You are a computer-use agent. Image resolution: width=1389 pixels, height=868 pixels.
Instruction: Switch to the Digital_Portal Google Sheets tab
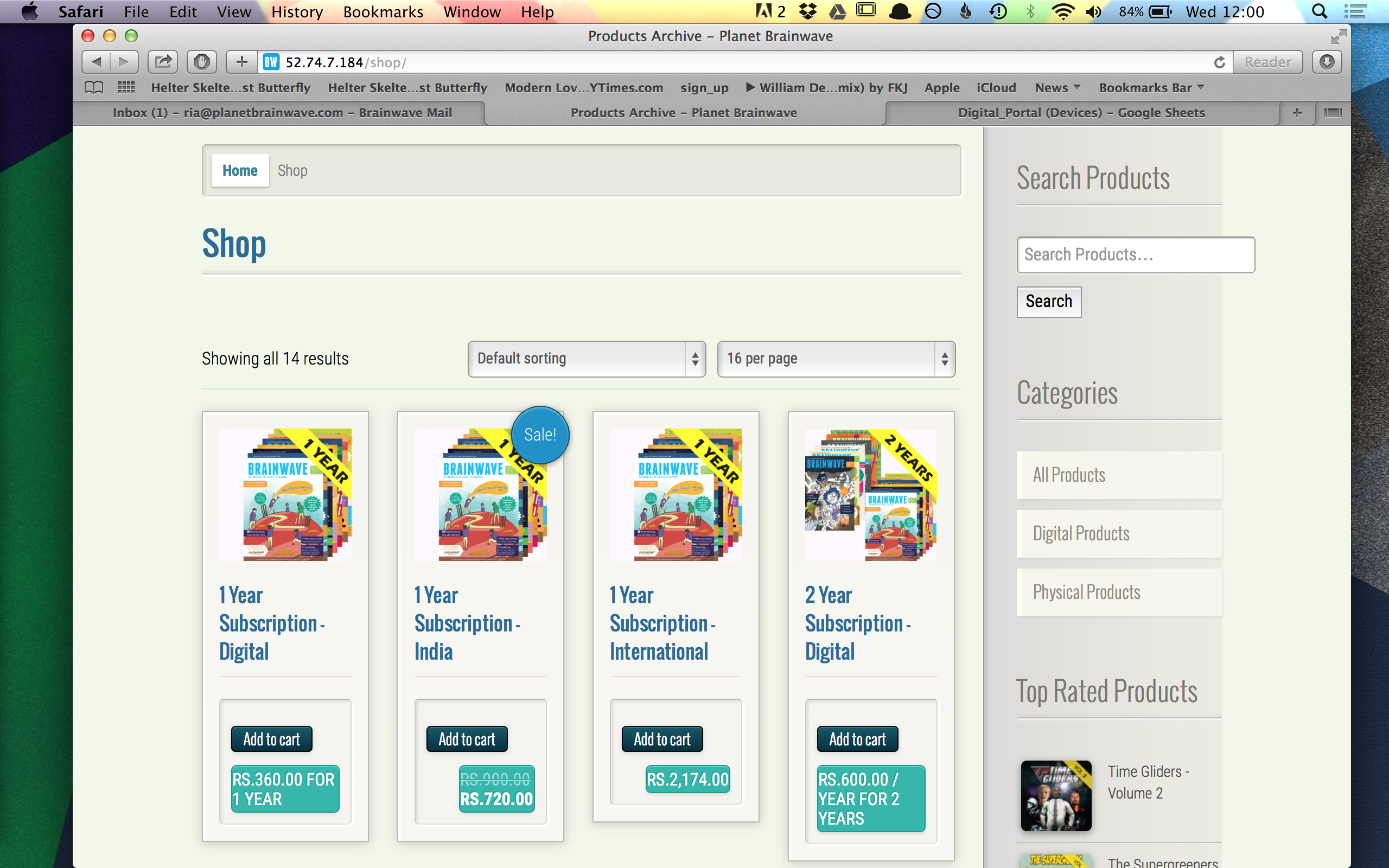(x=1081, y=112)
